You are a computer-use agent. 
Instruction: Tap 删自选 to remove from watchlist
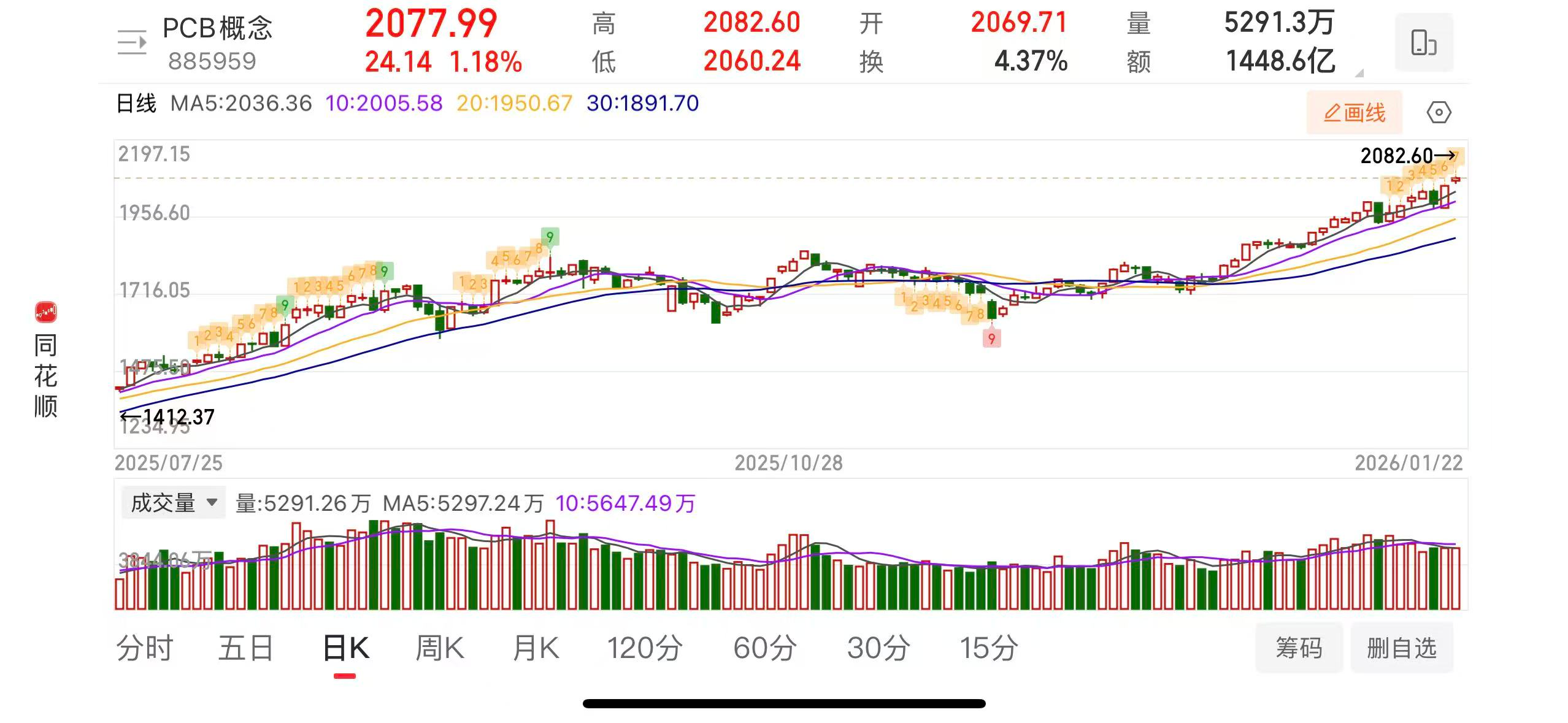(1401, 646)
